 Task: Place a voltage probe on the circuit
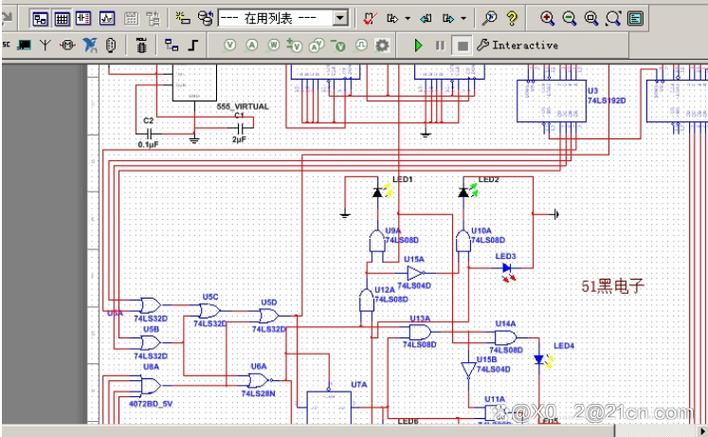tap(230, 45)
